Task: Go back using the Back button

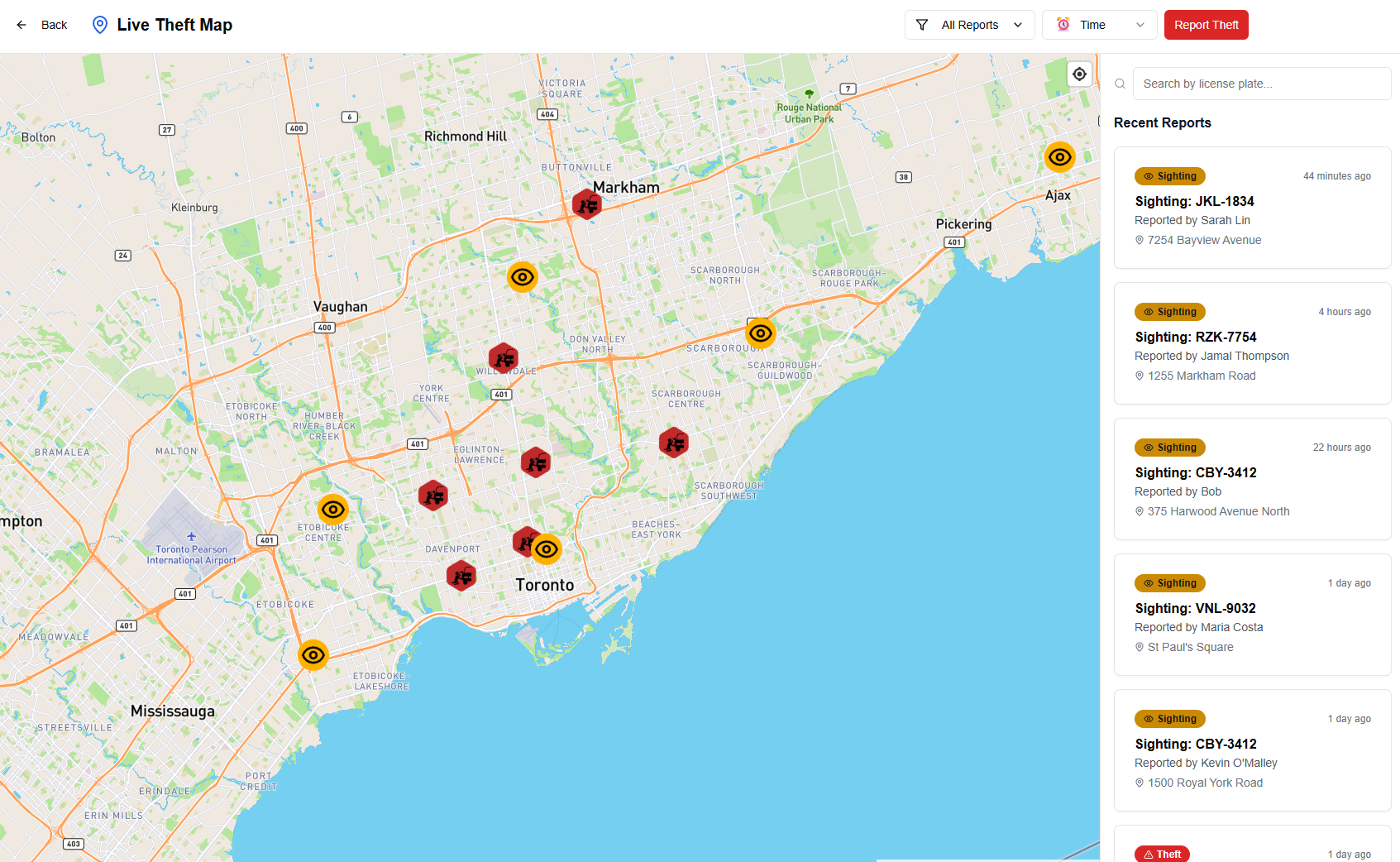Action: 42,25
